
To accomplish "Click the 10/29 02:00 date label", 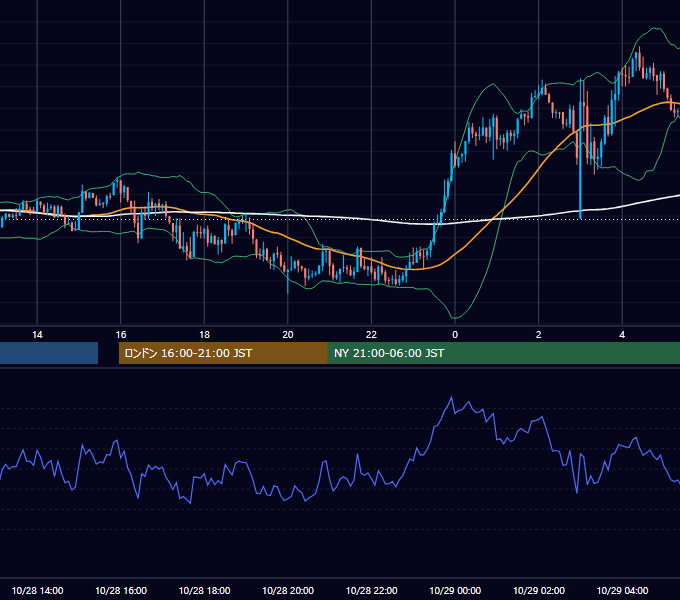I will coord(539,590).
